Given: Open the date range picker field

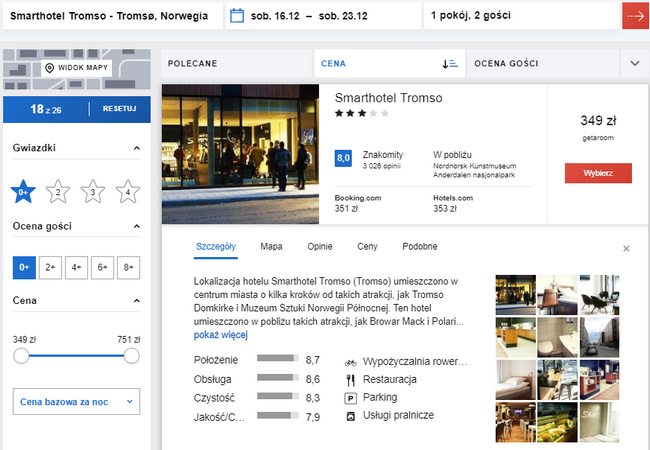Looking at the screenshot, I should point(323,16).
